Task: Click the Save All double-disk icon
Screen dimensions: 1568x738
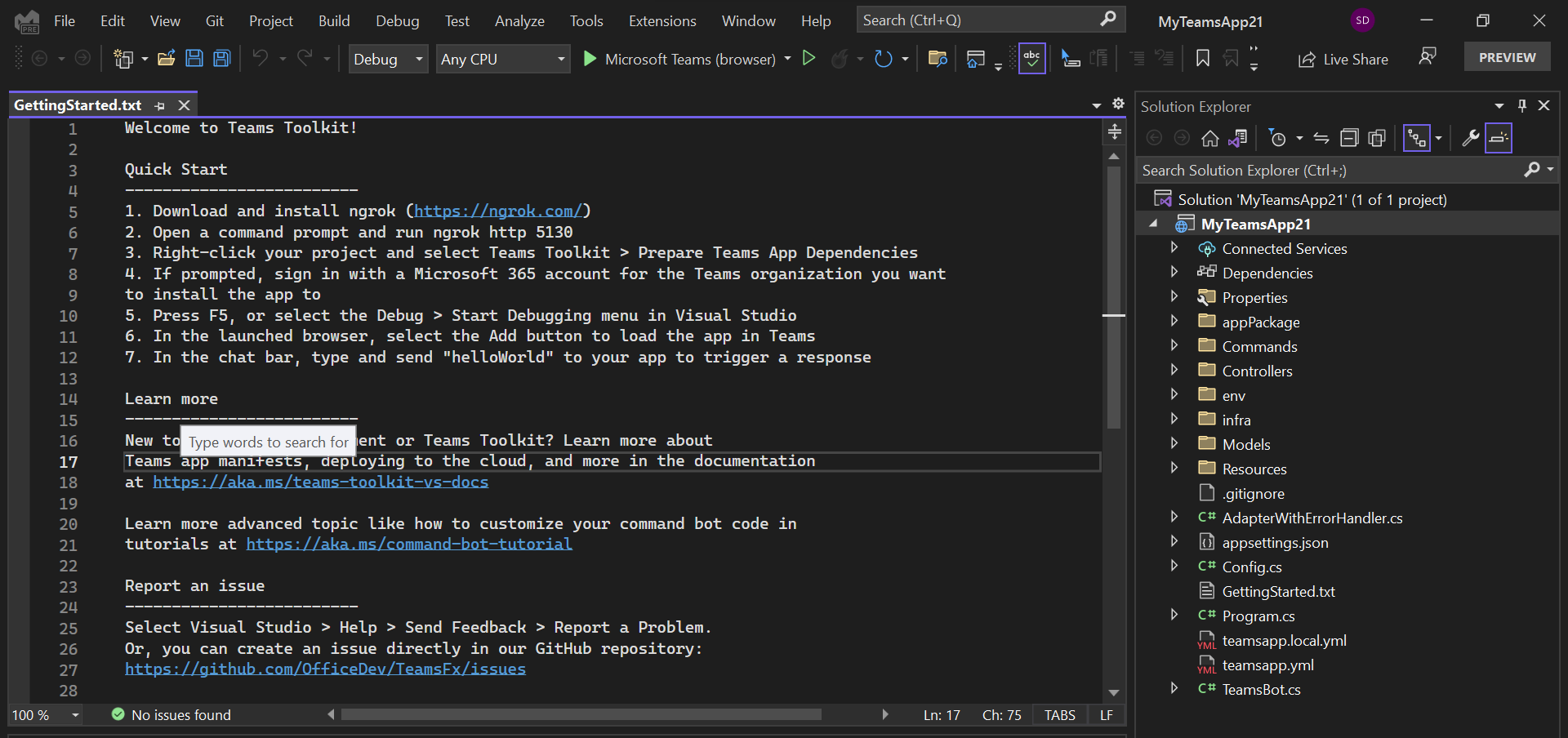Action: (222, 59)
